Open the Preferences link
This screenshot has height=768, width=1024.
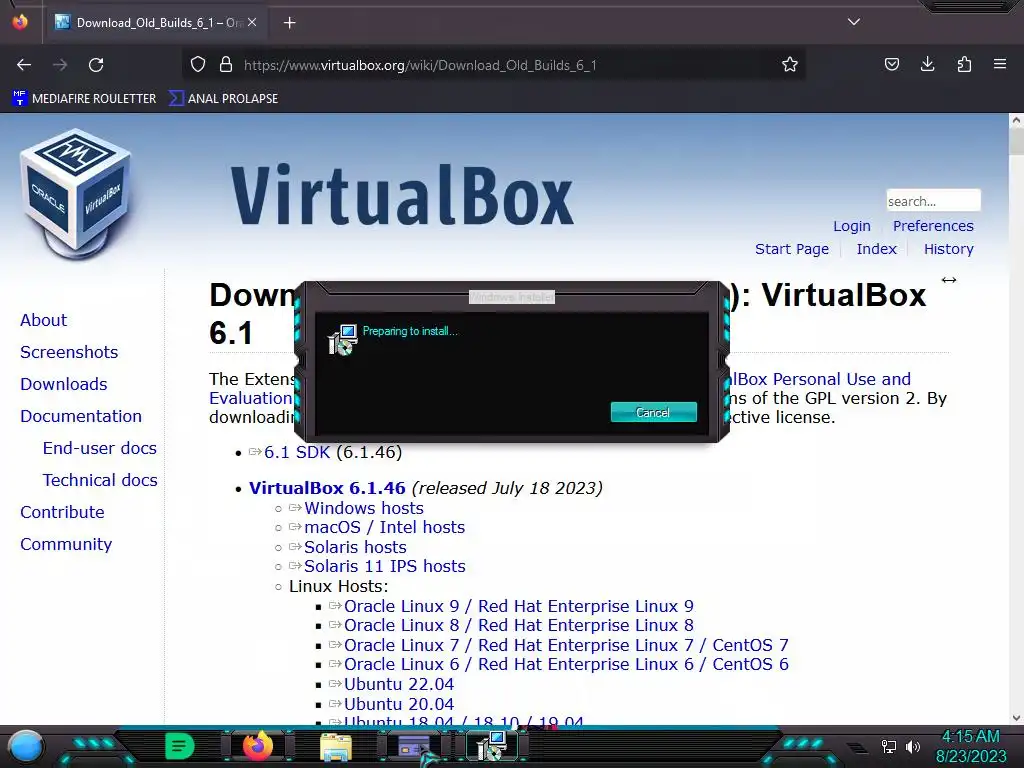coord(933,226)
